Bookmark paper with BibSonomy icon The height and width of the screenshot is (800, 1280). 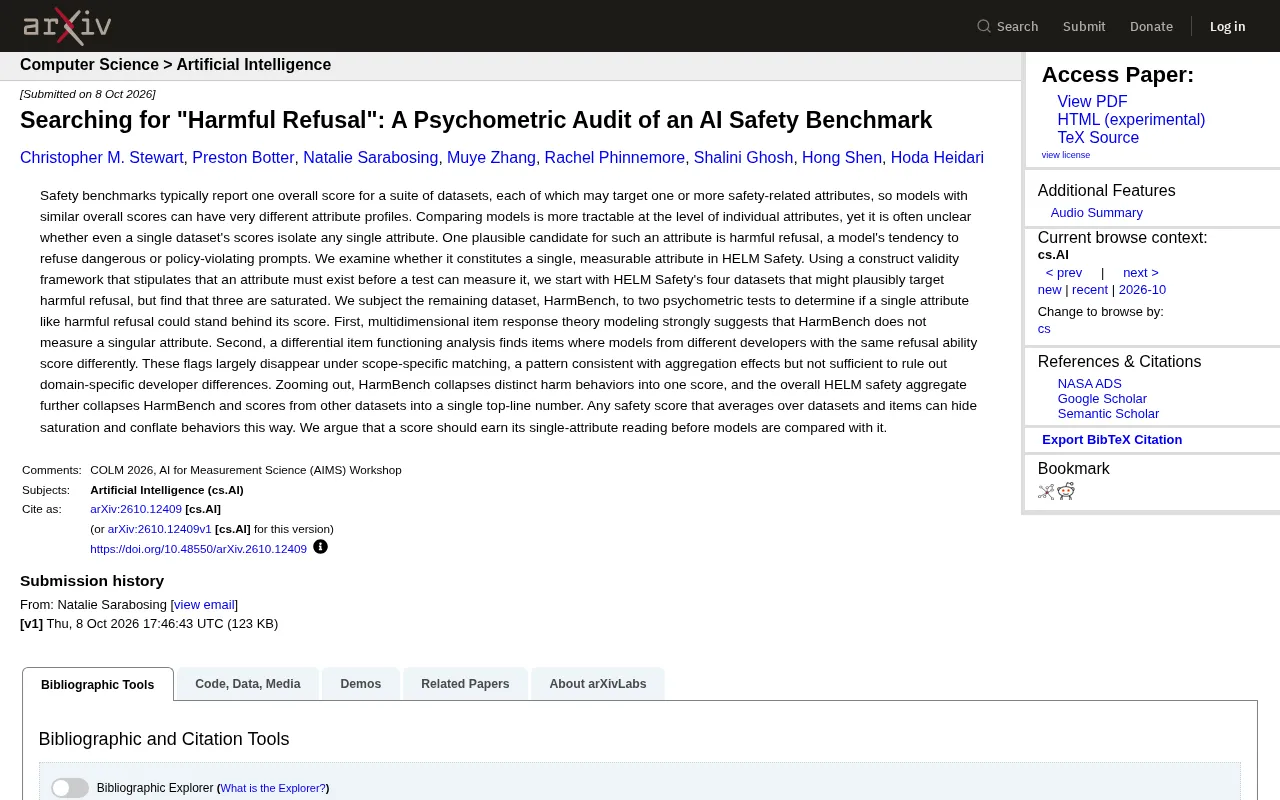(x=1046, y=491)
